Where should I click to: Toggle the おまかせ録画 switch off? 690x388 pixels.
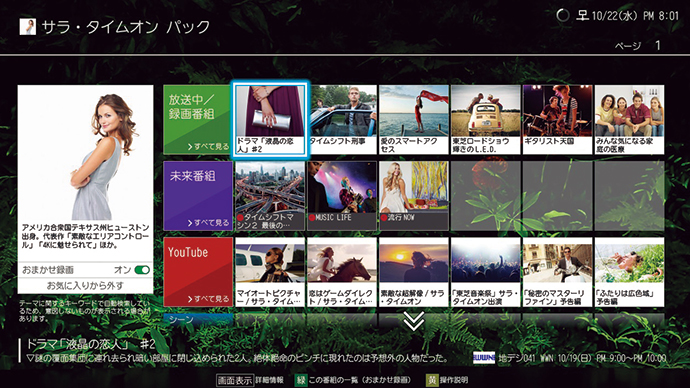(x=142, y=270)
